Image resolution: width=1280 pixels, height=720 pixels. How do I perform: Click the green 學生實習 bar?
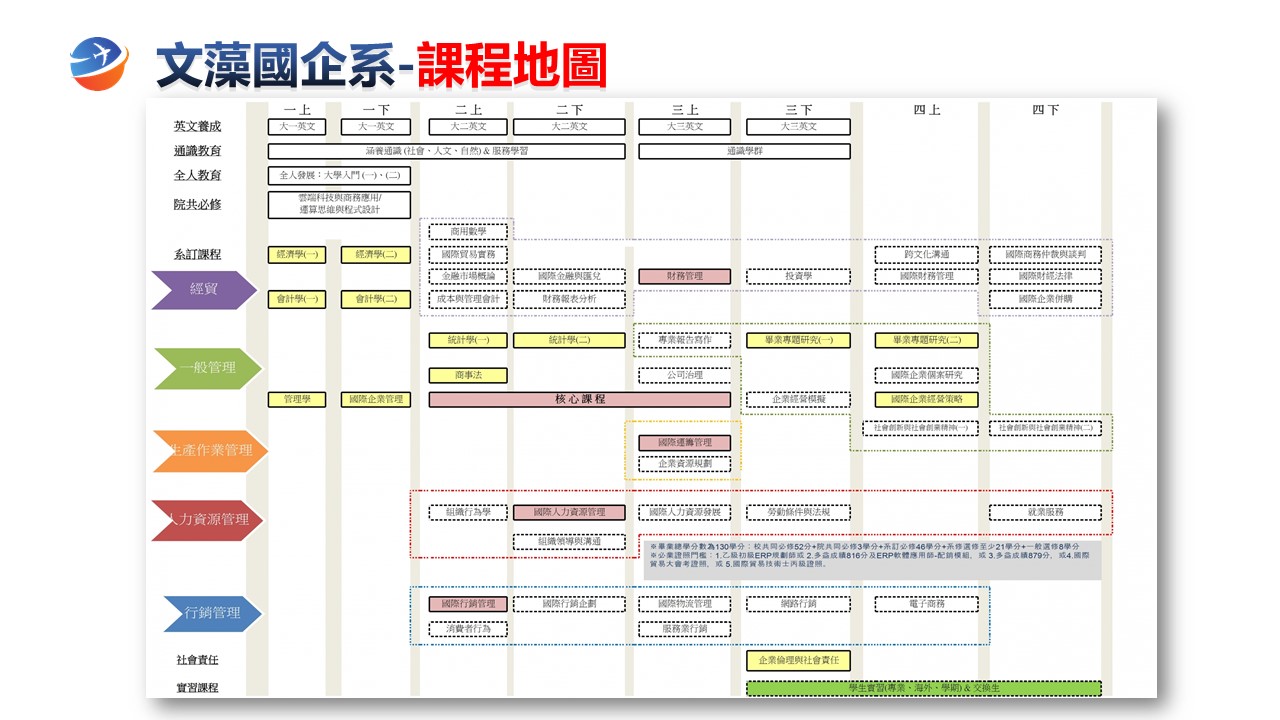pos(923,688)
